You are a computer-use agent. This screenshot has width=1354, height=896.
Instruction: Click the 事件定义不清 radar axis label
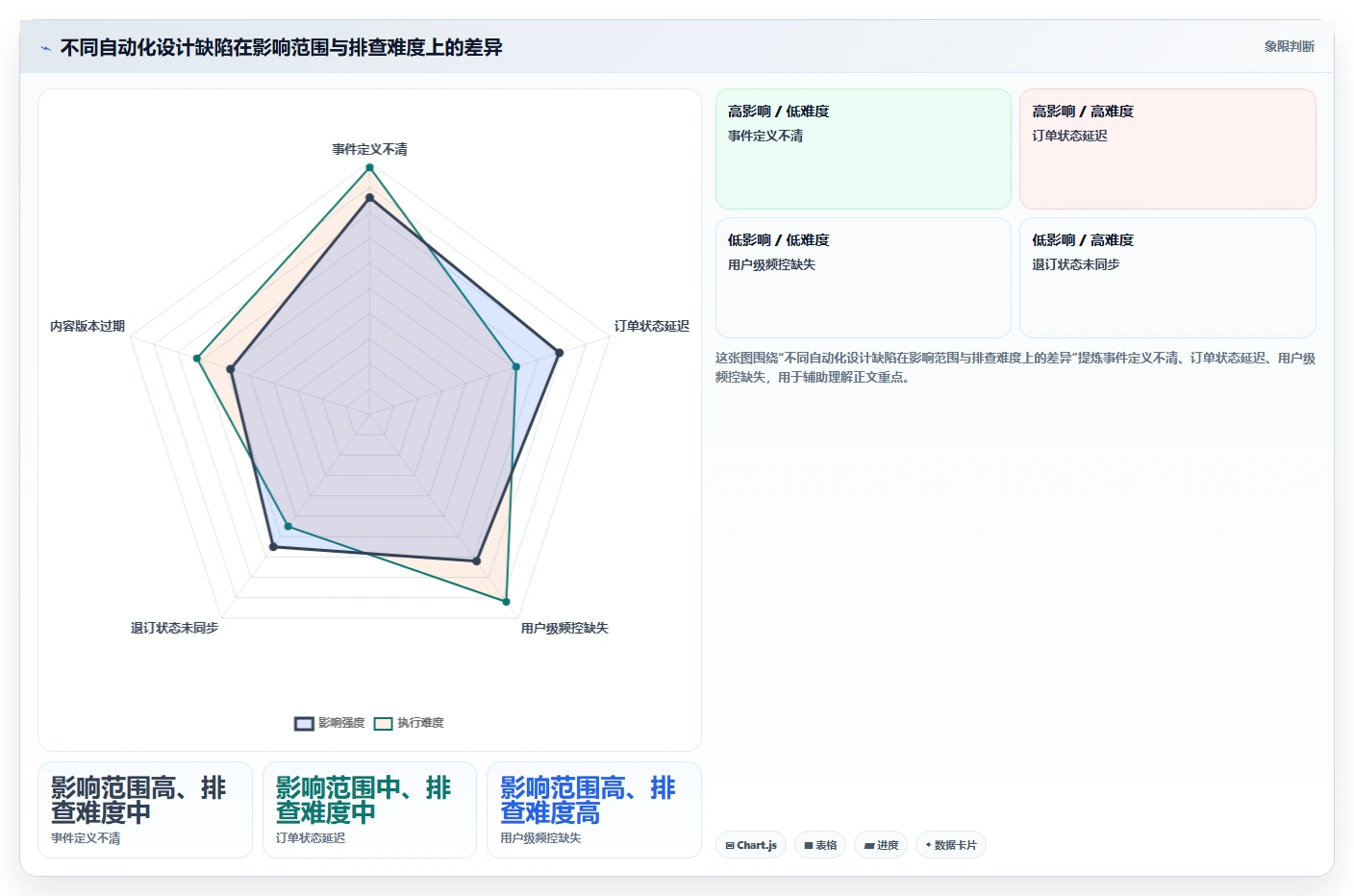(x=369, y=149)
